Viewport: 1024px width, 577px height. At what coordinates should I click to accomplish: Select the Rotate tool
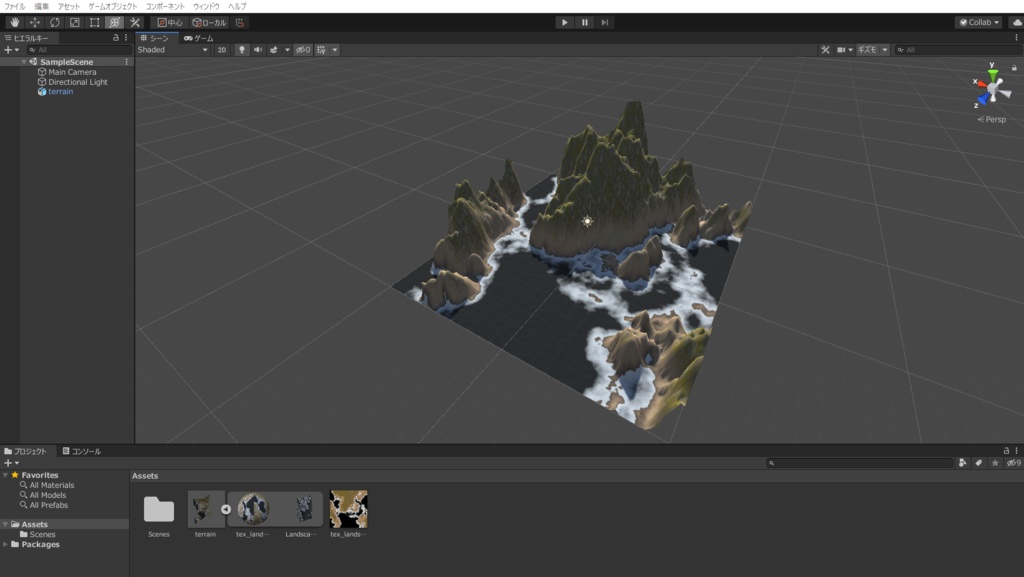tap(55, 21)
